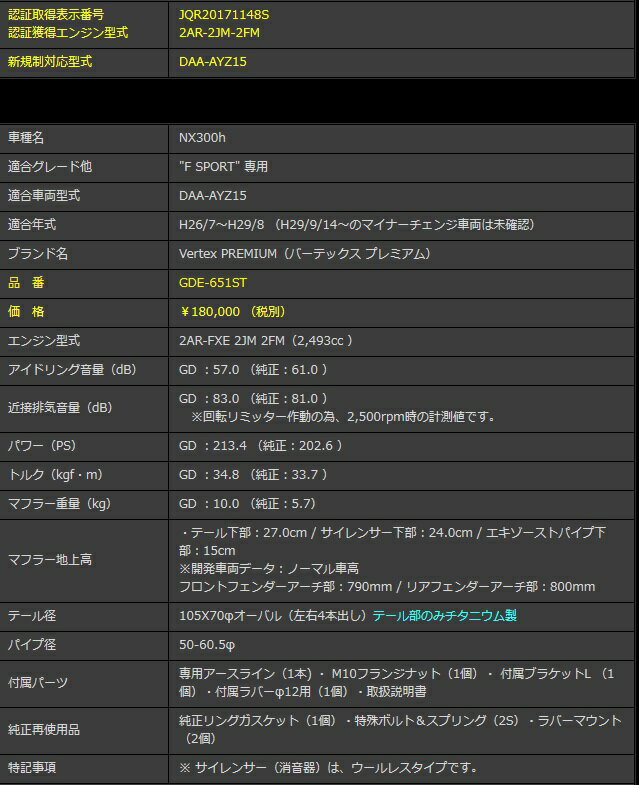The height and width of the screenshot is (785, 639).
Task: Click the NX300h vehicle name cell
Action: coord(203,137)
